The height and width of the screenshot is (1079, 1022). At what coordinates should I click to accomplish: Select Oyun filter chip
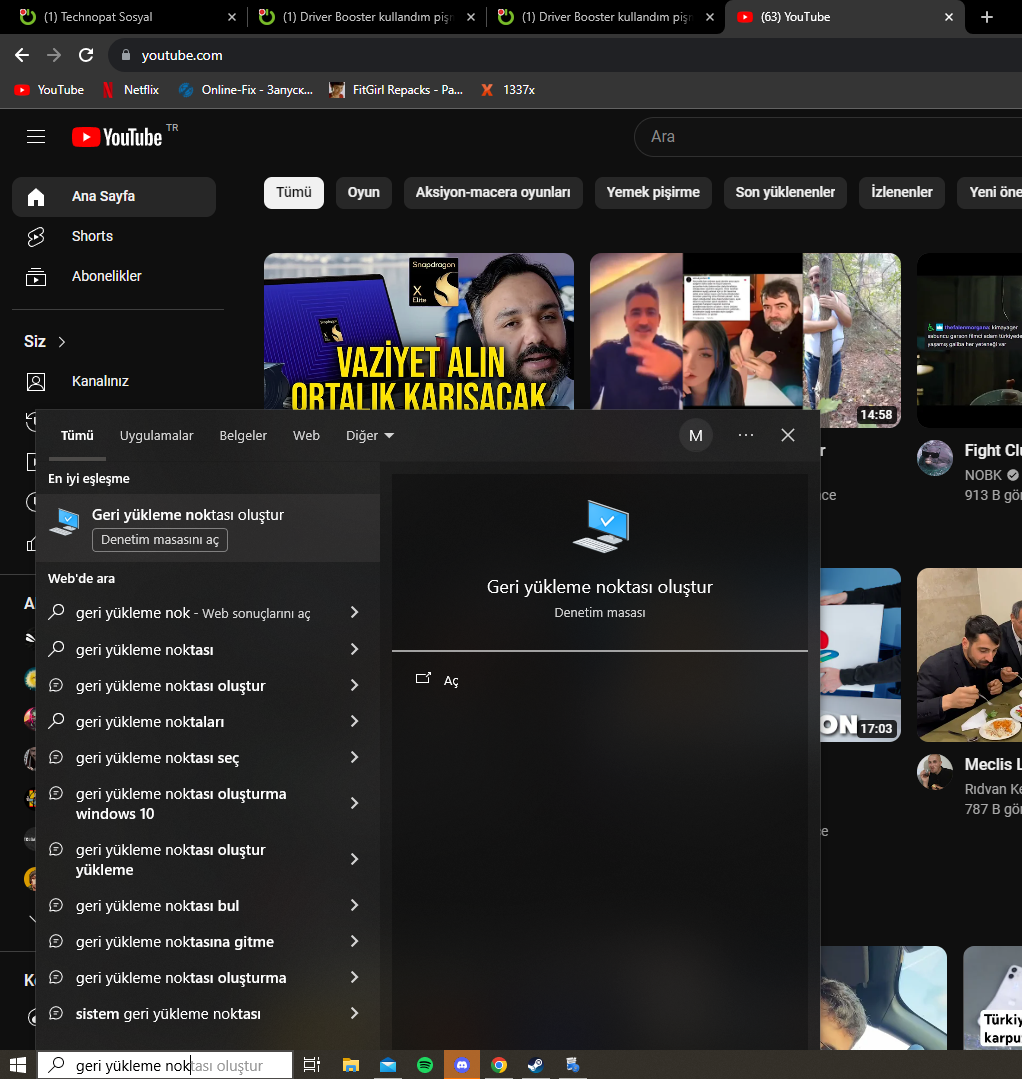pyautogui.click(x=363, y=193)
